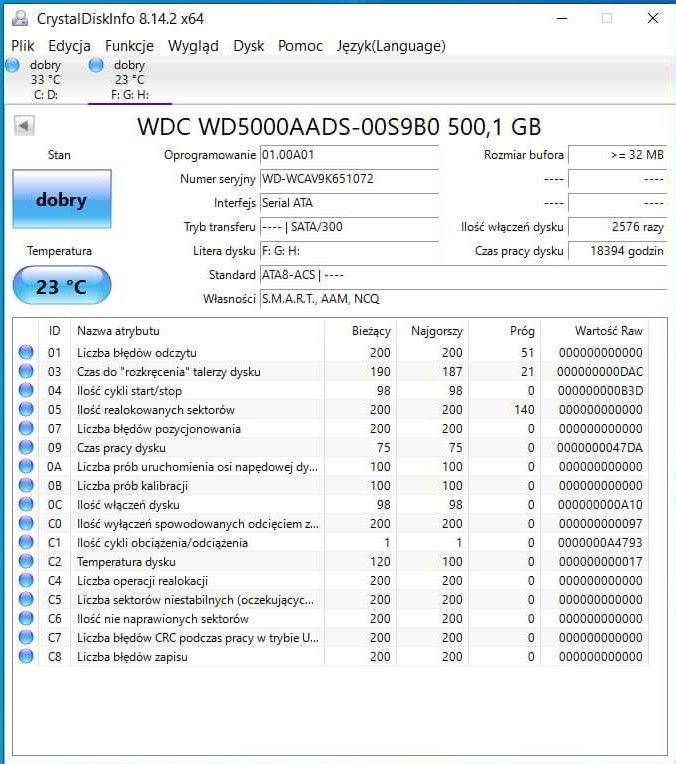Click the CrystalDiskInfo title bar app icon
The height and width of the screenshot is (764, 676).
point(20,19)
